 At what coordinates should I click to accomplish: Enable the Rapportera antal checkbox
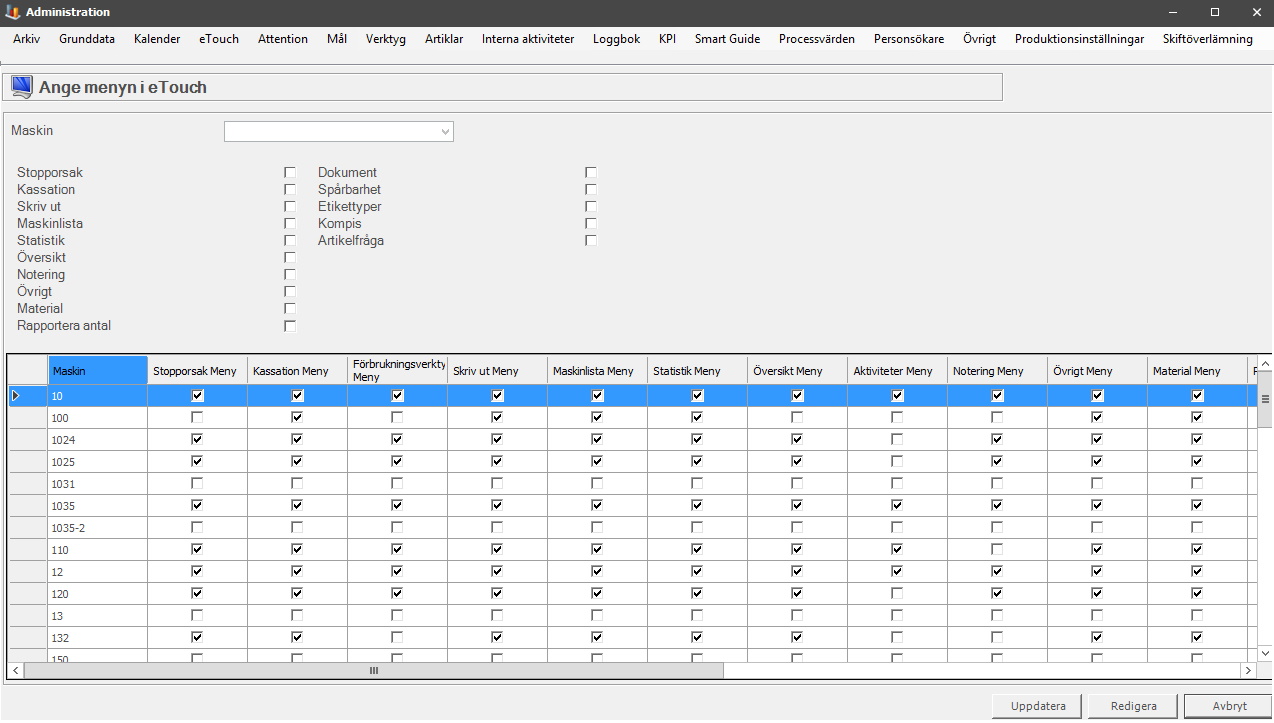point(290,326)
